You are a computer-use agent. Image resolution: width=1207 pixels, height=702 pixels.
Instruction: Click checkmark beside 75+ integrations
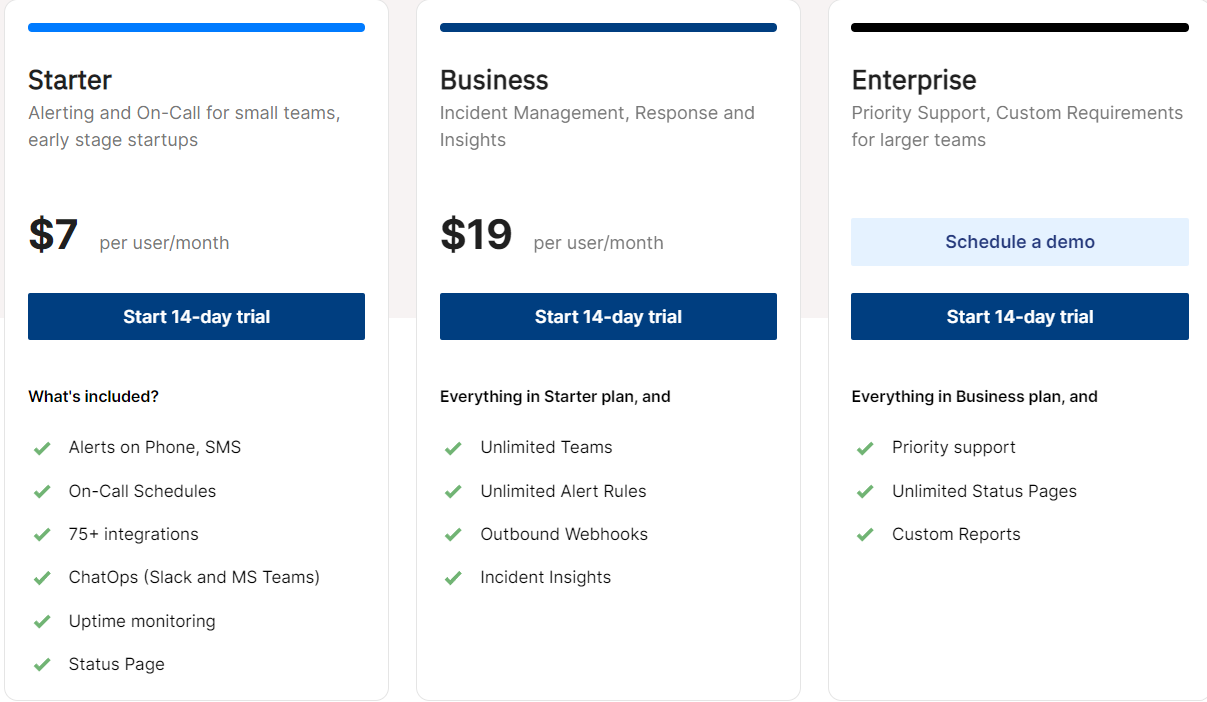(x=42, y=535)
